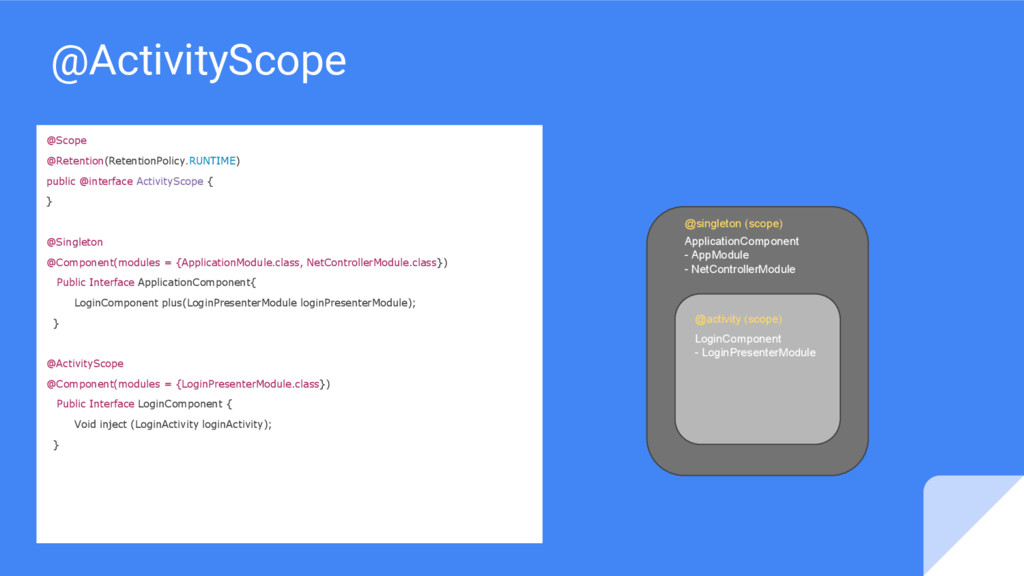Click the ApplicationModule.class component line

coord(247,263)
